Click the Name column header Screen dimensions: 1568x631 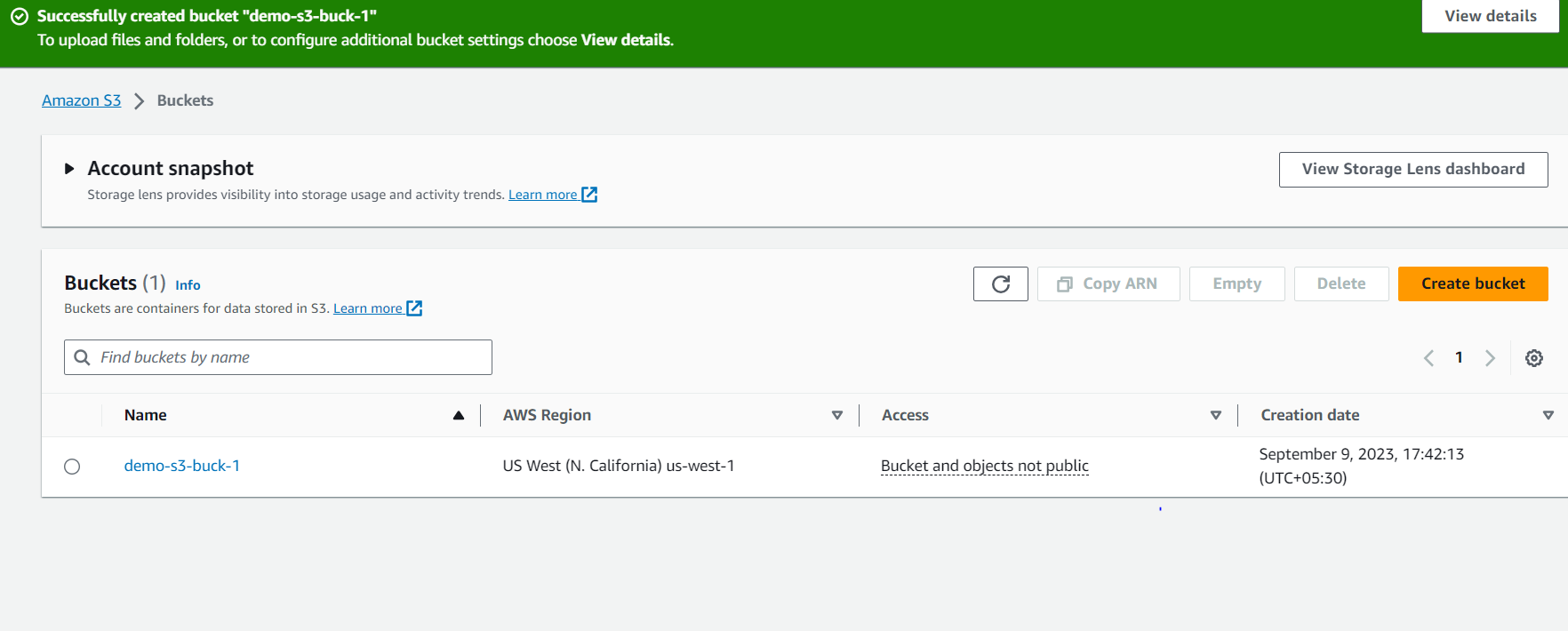pos(146,415)
